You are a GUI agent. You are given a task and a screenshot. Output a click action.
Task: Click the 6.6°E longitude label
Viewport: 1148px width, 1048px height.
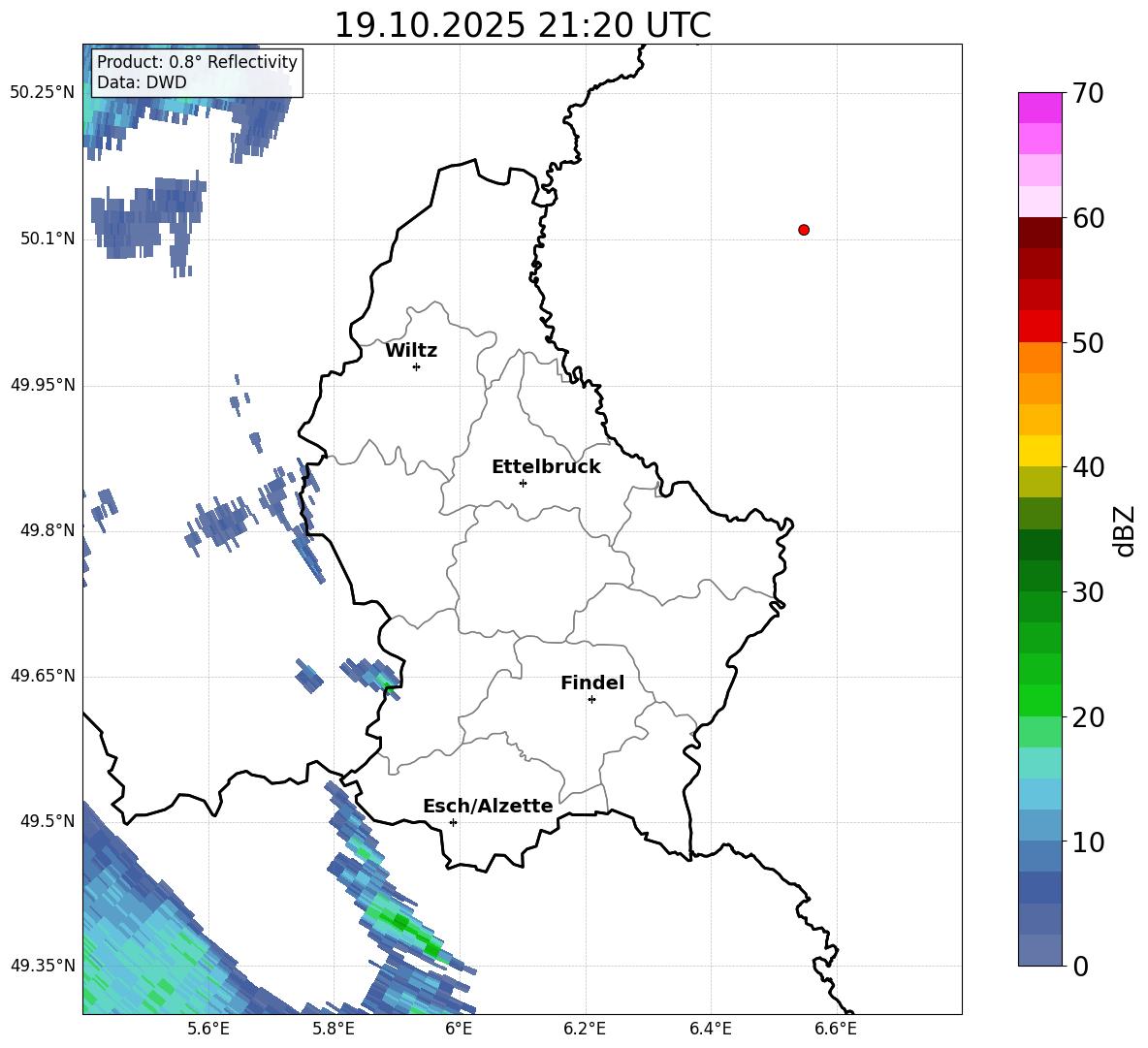coord(836,1029)
